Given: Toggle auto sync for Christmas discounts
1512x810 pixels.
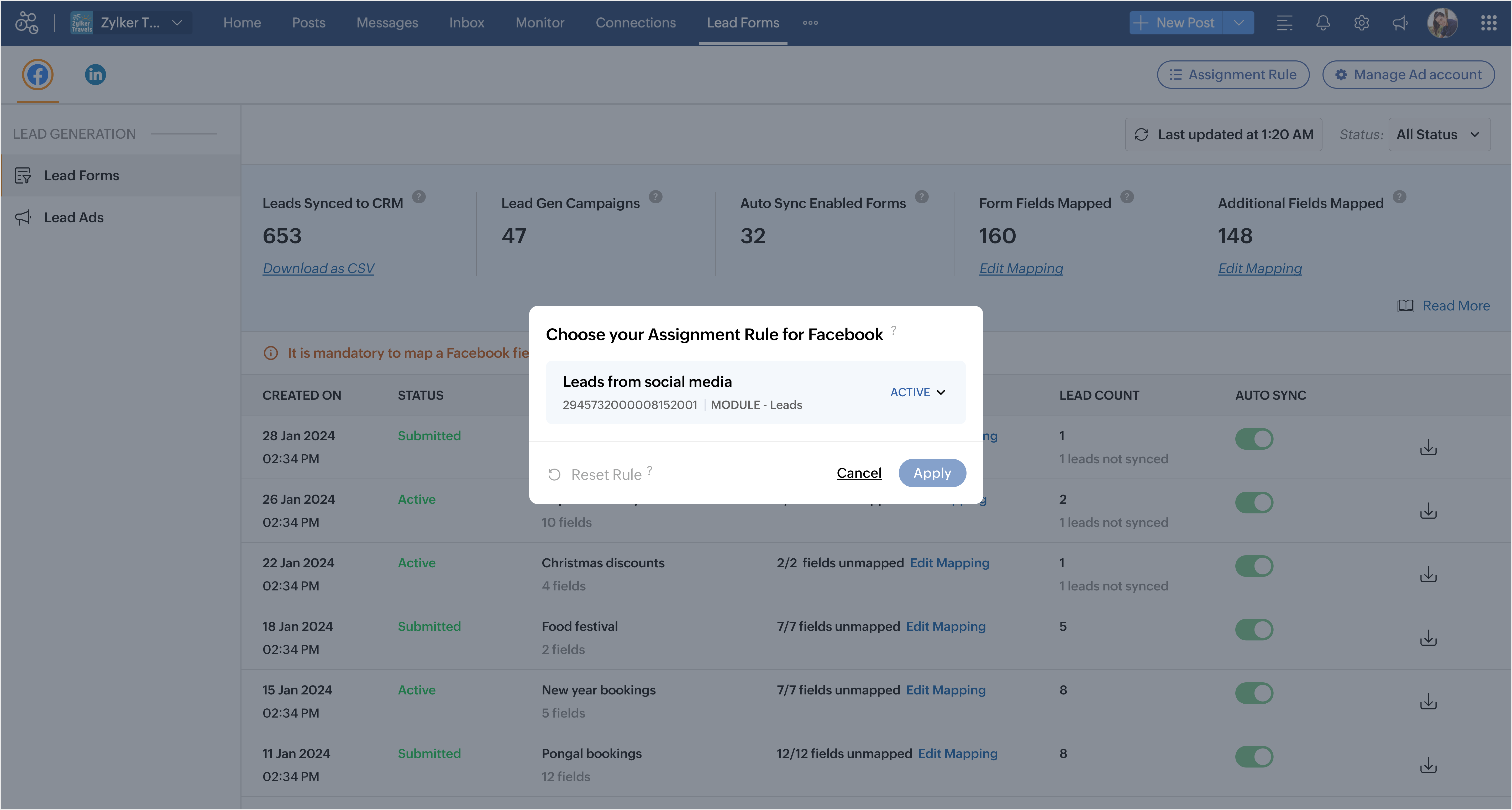Looking at the screenshot, I should point(1254,566).
